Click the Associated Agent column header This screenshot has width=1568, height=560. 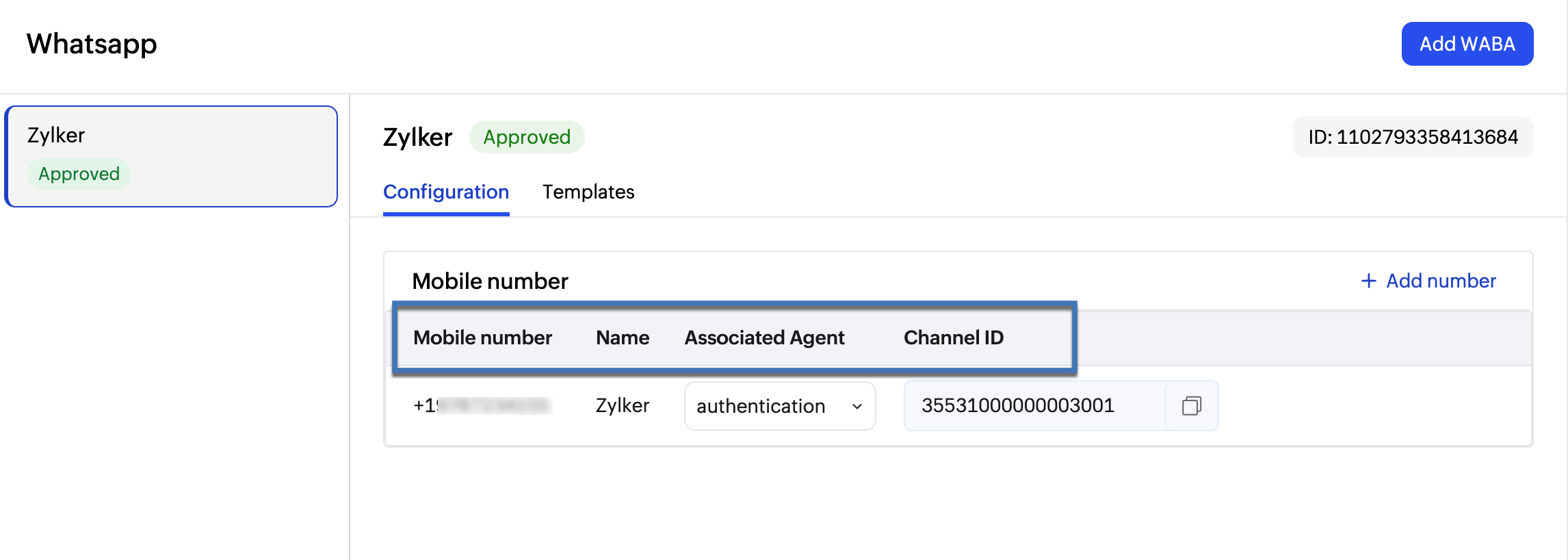click(x=765, y=338)
